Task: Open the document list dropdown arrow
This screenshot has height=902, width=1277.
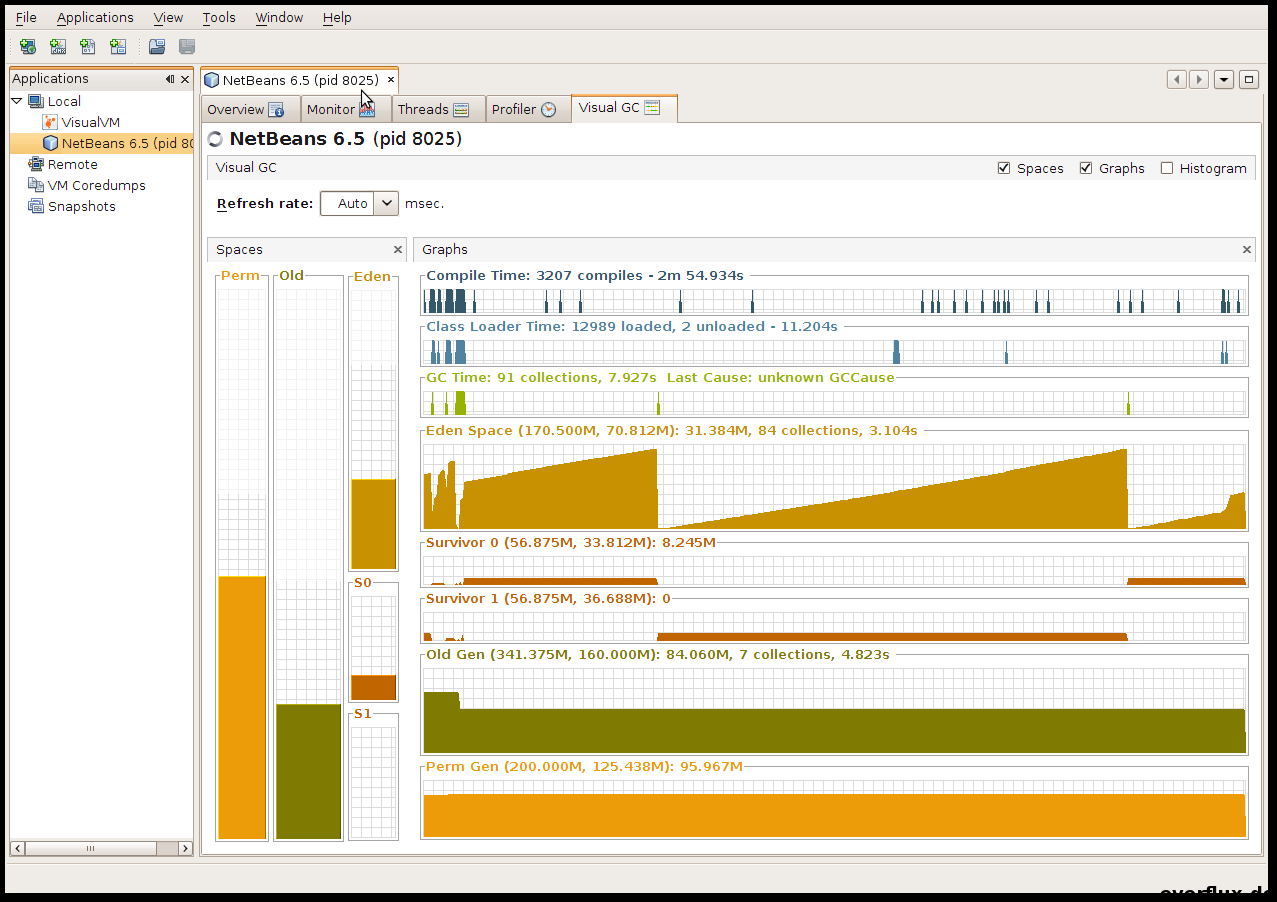Action: [x=1223, y=80]
